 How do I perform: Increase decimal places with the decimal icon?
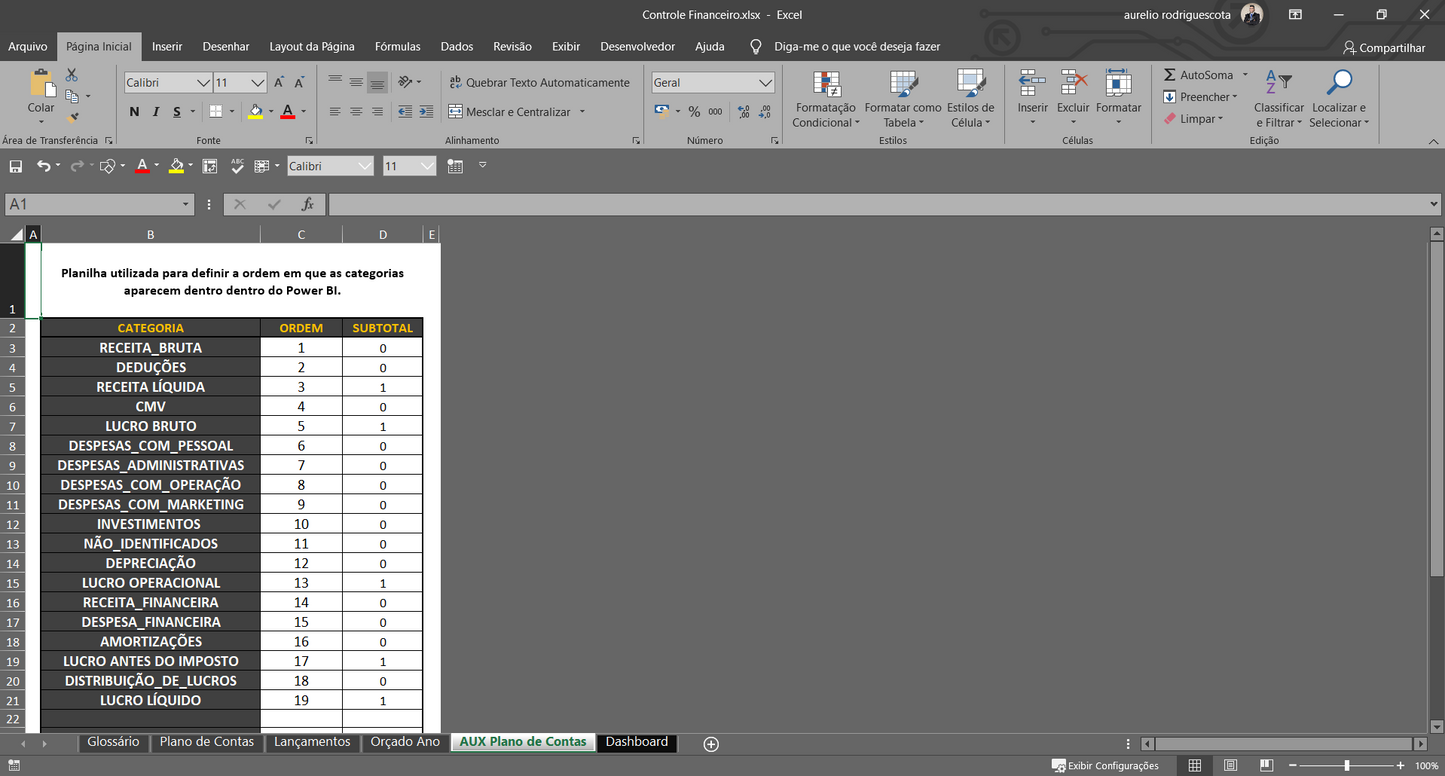tap(743, 112)
